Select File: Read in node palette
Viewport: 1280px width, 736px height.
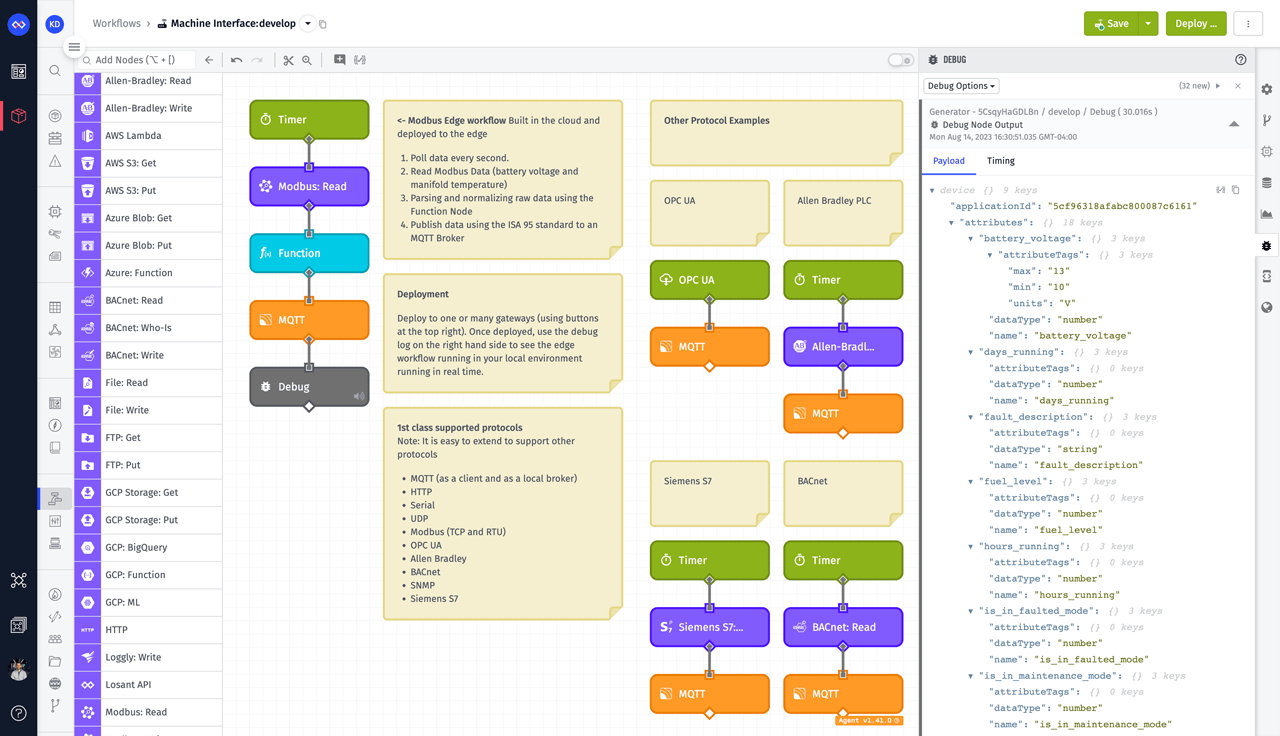click(148, 383)
